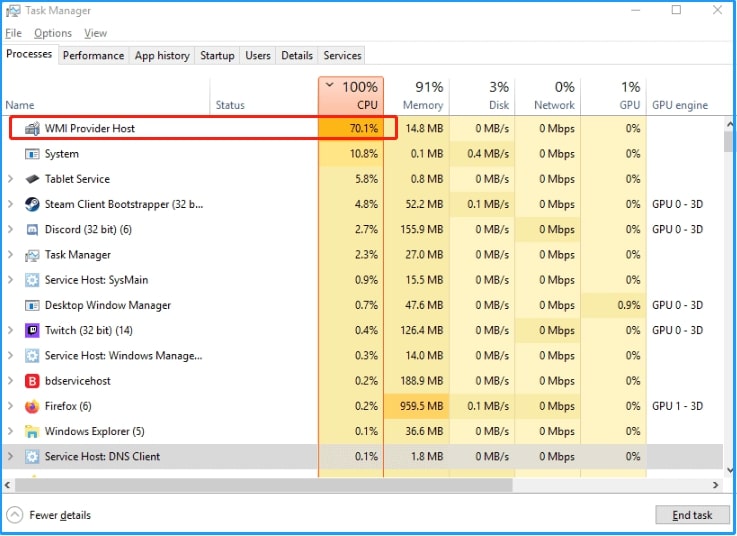Open the Options menu
Image resolution: width=737 pixels, height=536 pixels.
53,33
